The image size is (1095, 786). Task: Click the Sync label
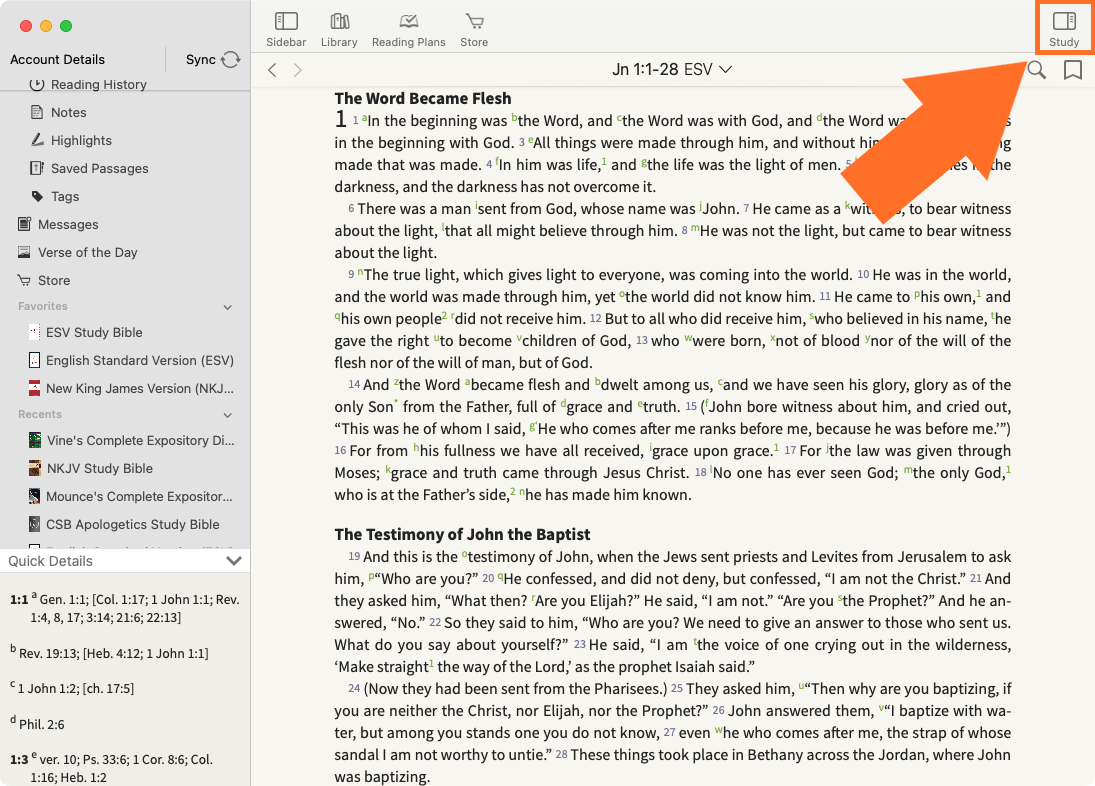point(200,59)
